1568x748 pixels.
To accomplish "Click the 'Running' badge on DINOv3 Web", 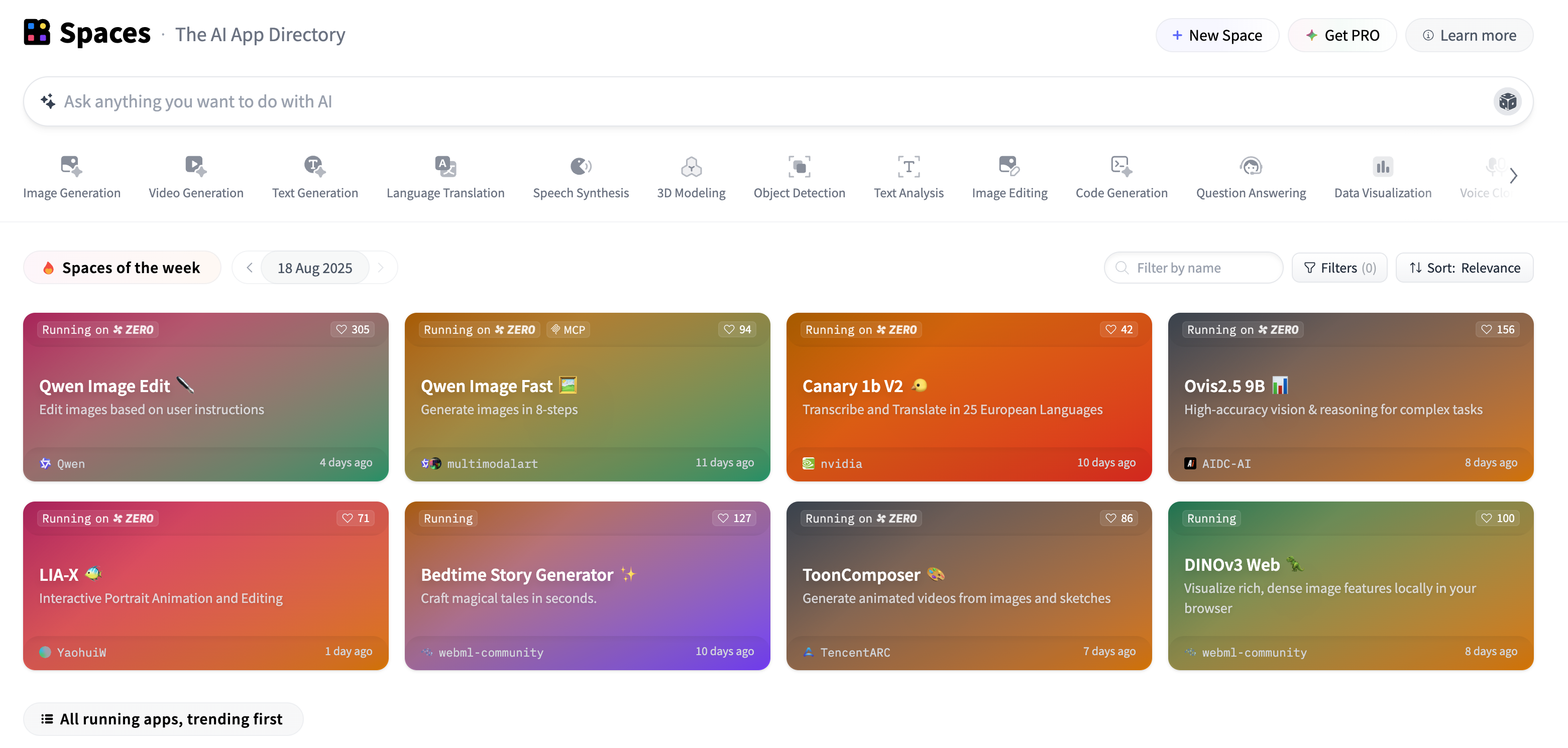I will tap(1211, 518).
